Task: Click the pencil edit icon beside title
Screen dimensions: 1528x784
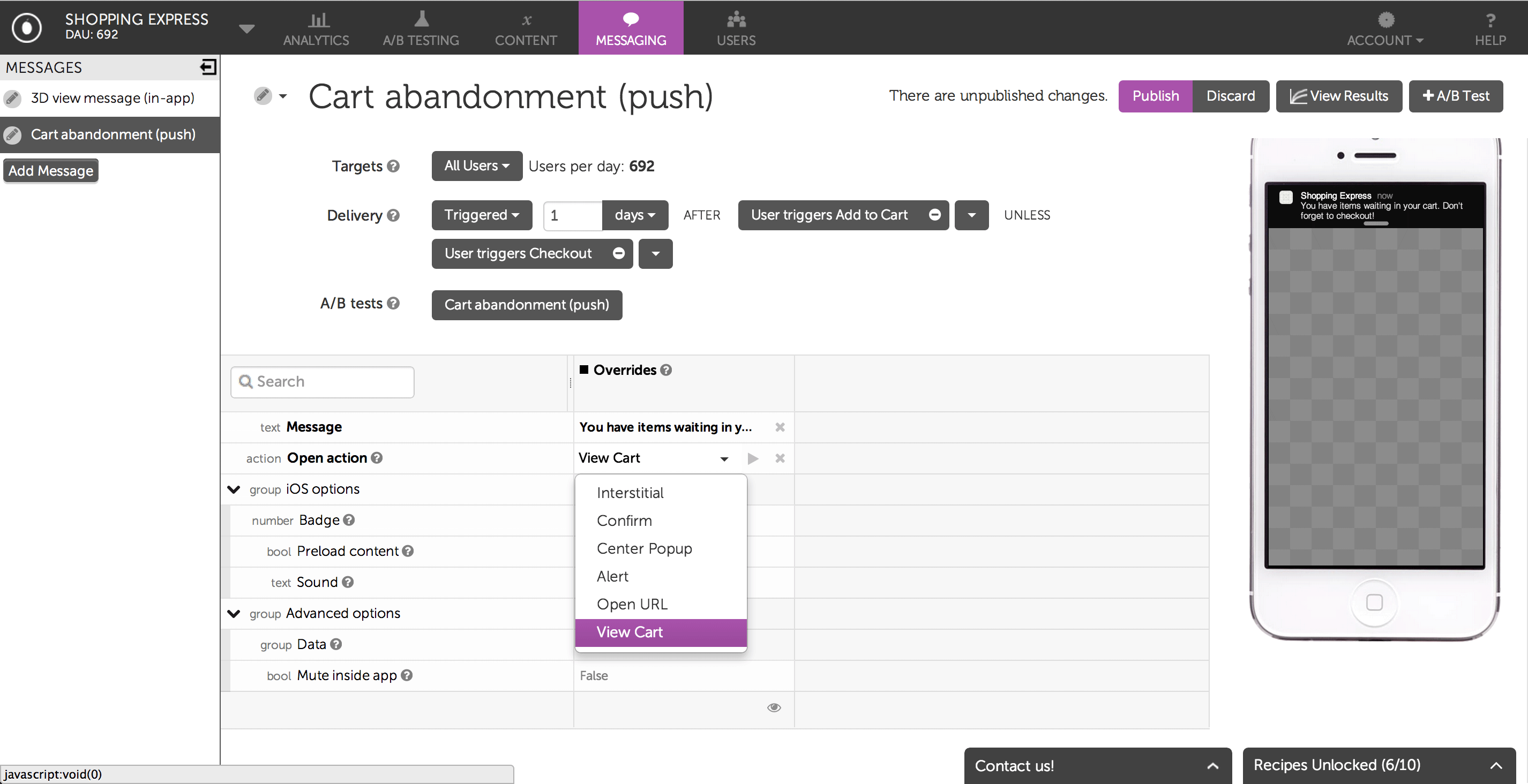Action: coord(263,95)
